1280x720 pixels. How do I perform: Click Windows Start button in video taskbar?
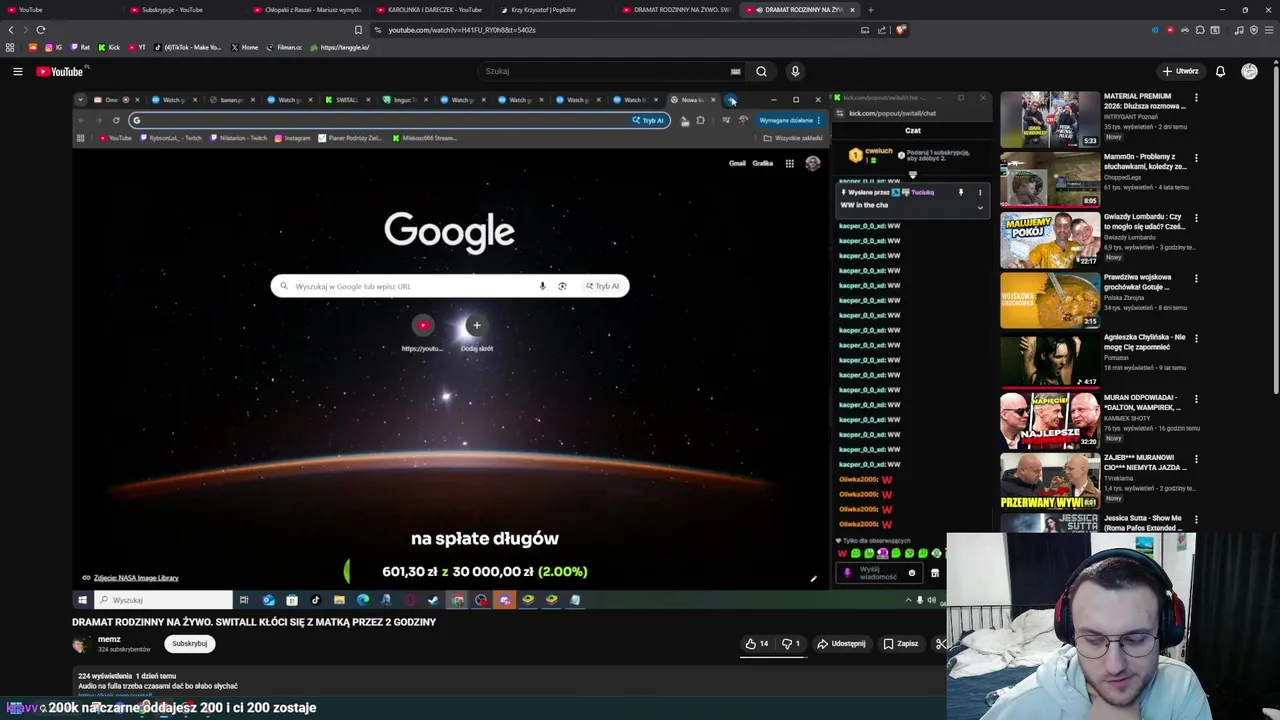(82, 600)
